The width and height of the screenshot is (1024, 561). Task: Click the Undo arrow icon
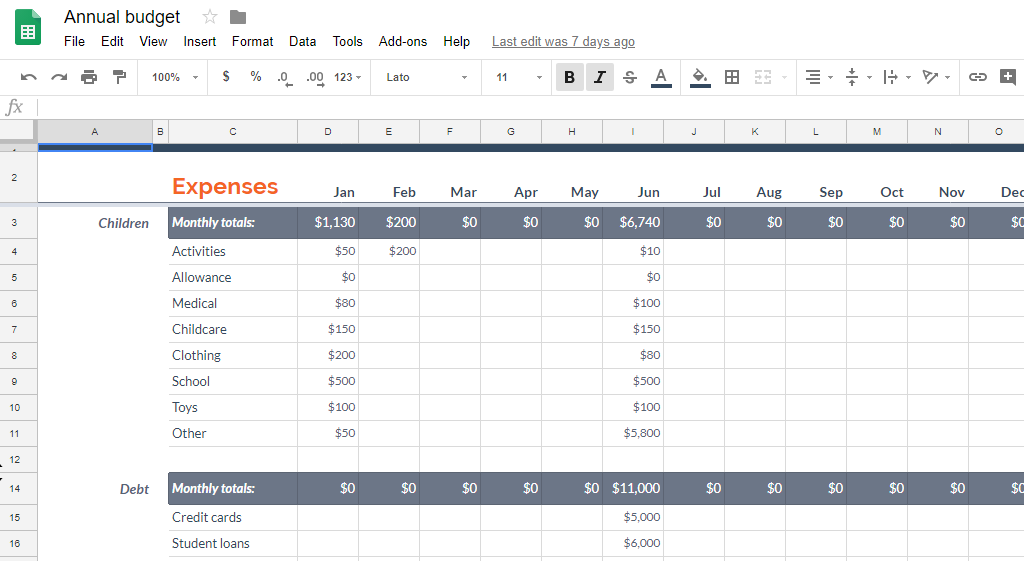(29, 77)
